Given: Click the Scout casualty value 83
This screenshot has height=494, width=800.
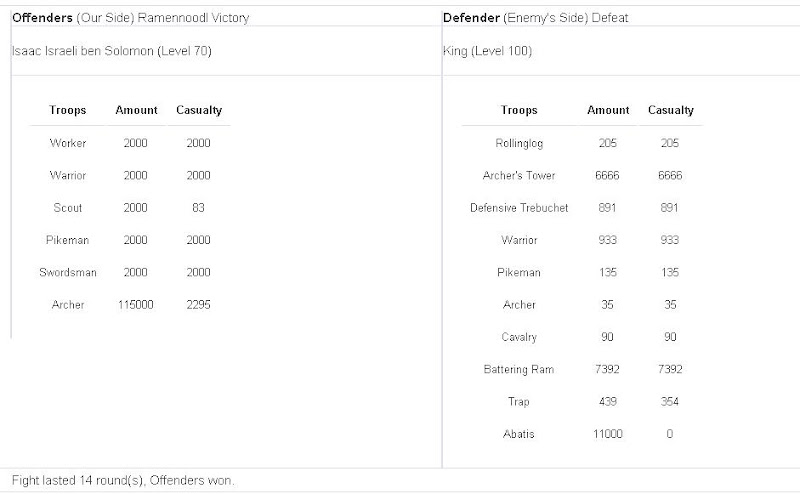Looking at the screenshot, I should coord(199,208).
